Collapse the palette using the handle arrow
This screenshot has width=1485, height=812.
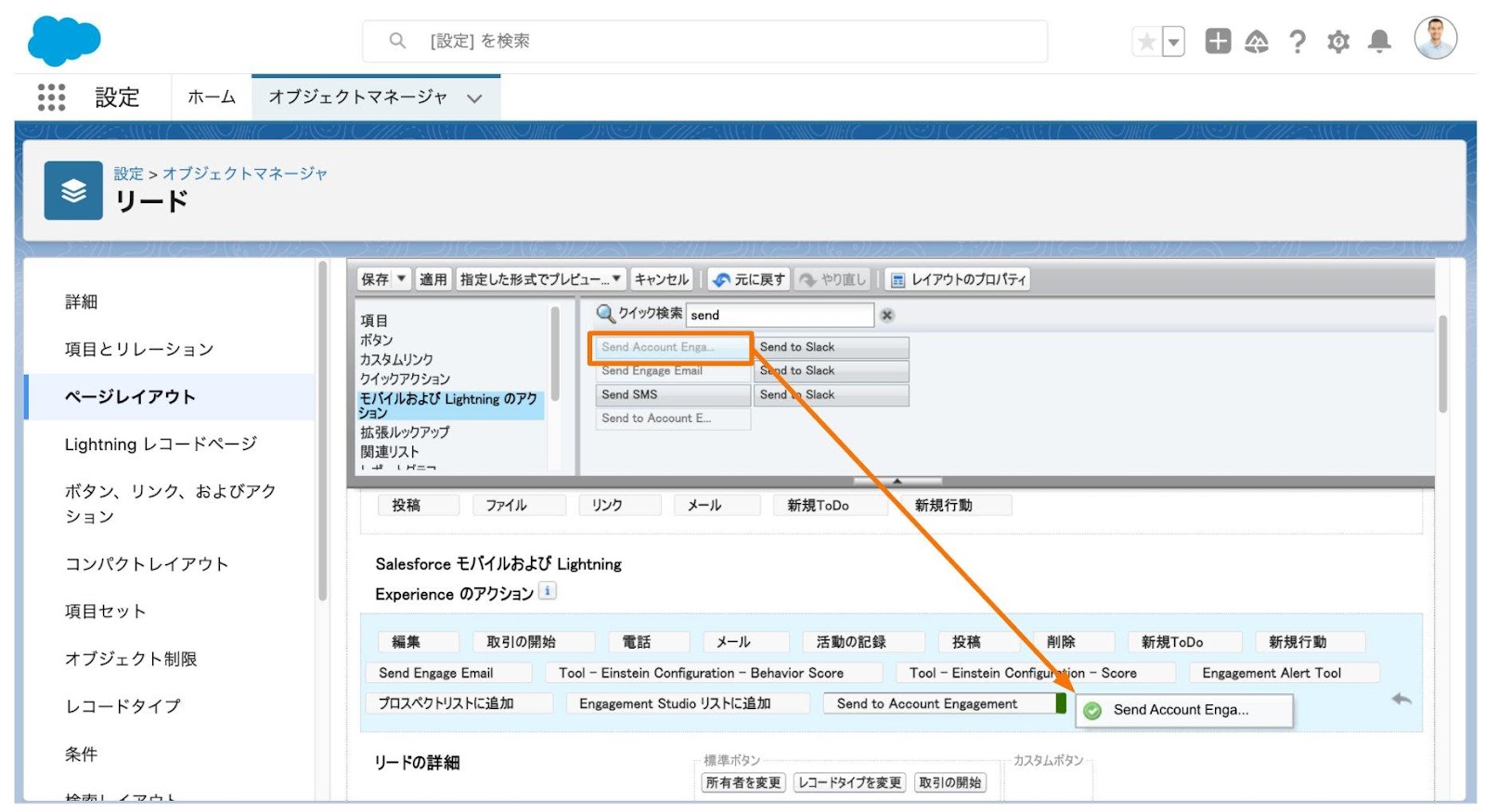coord(897,481)
